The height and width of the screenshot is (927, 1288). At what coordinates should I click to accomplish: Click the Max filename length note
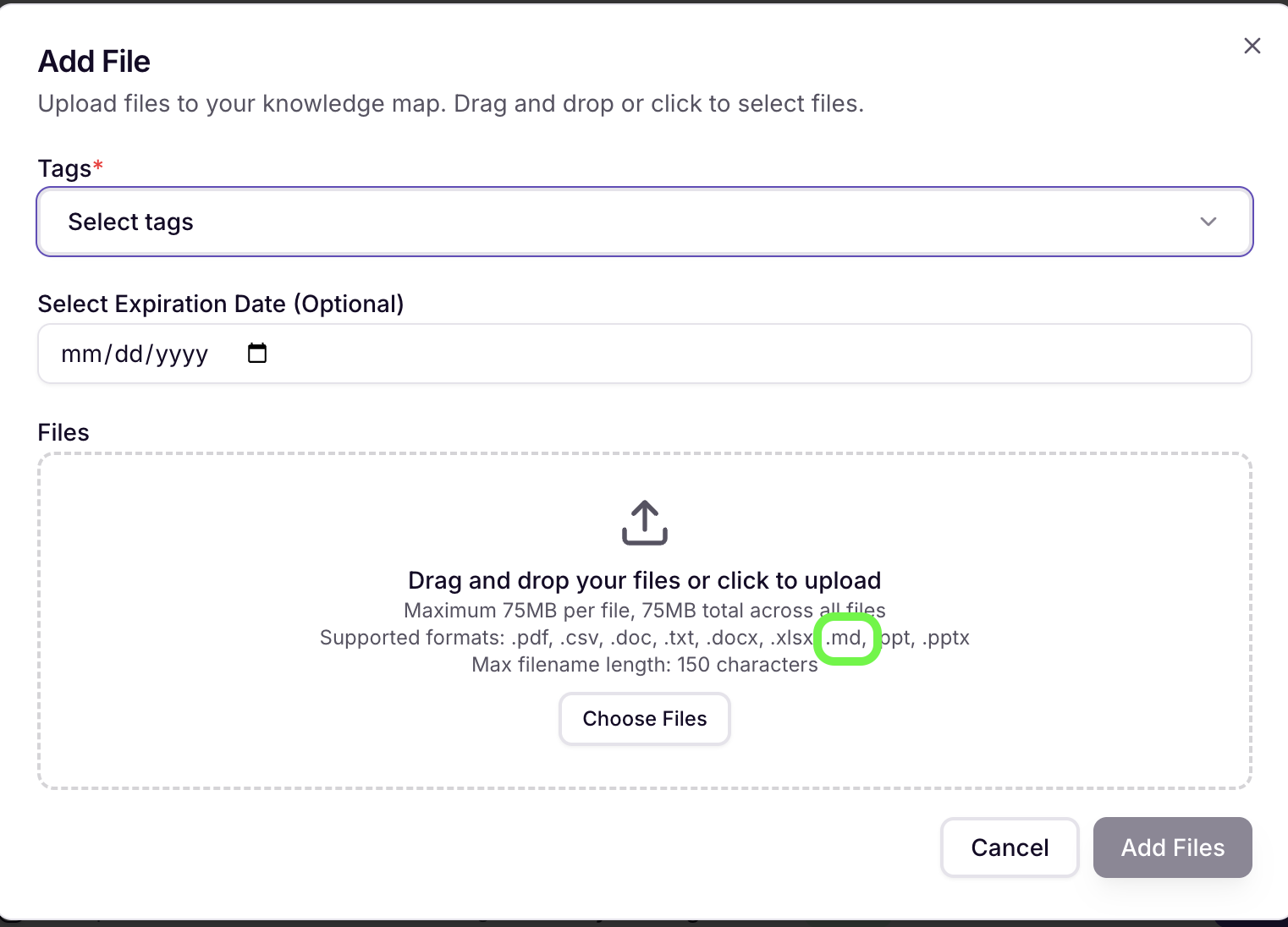(x=645, y=665)
